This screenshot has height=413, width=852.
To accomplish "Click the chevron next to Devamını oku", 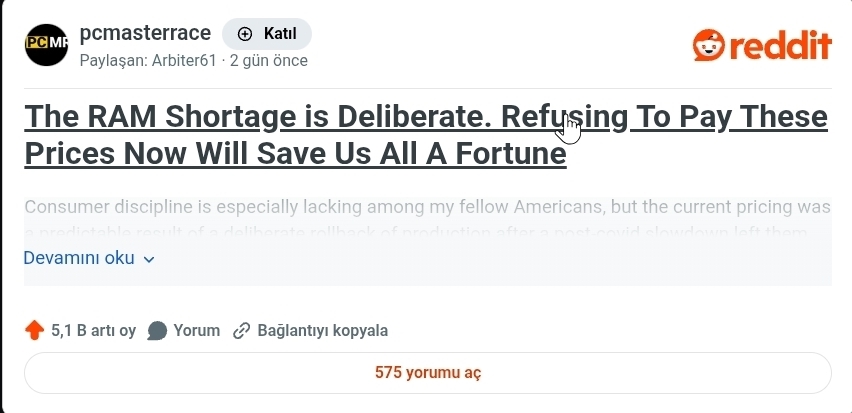I will coord(149,259).
